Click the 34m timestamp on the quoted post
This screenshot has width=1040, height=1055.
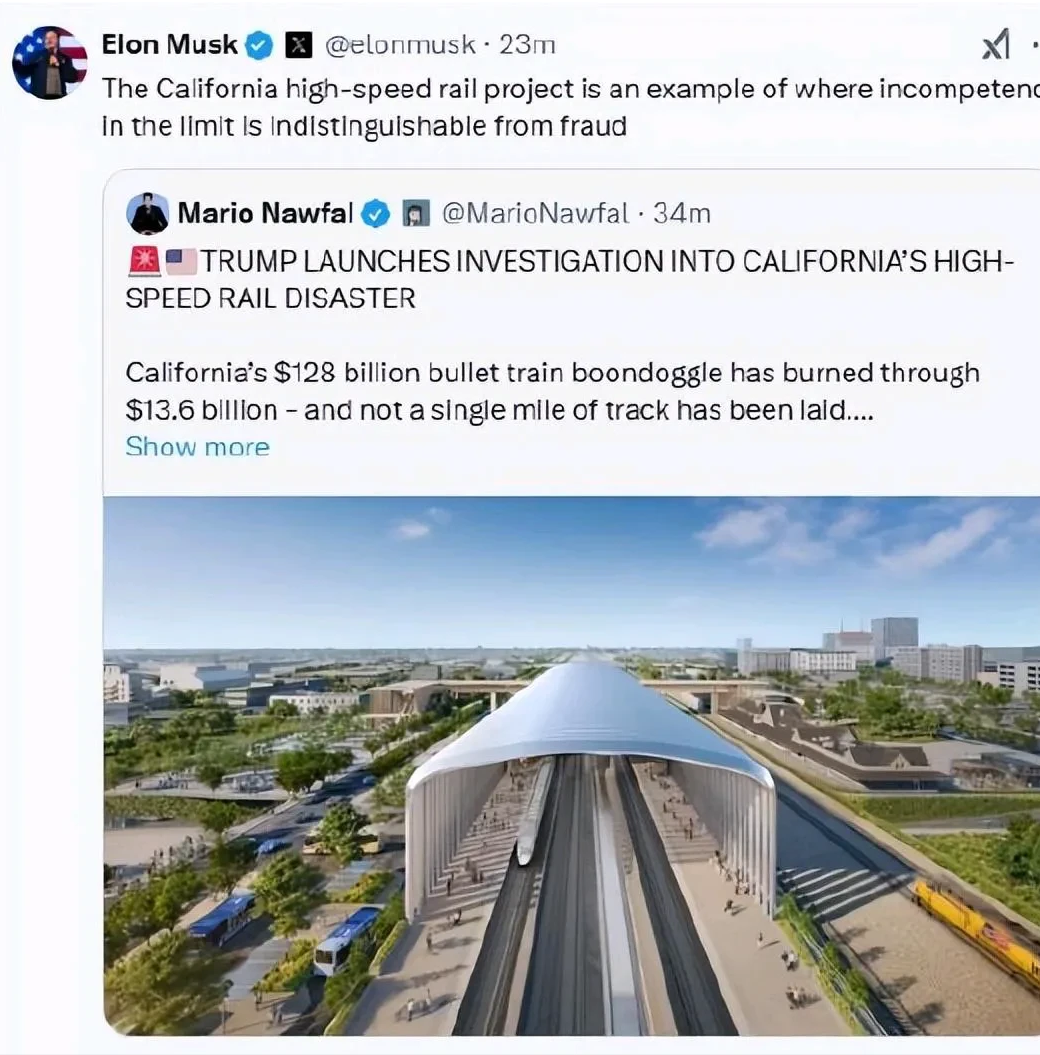pyautogui.click(x=682, y=213)
